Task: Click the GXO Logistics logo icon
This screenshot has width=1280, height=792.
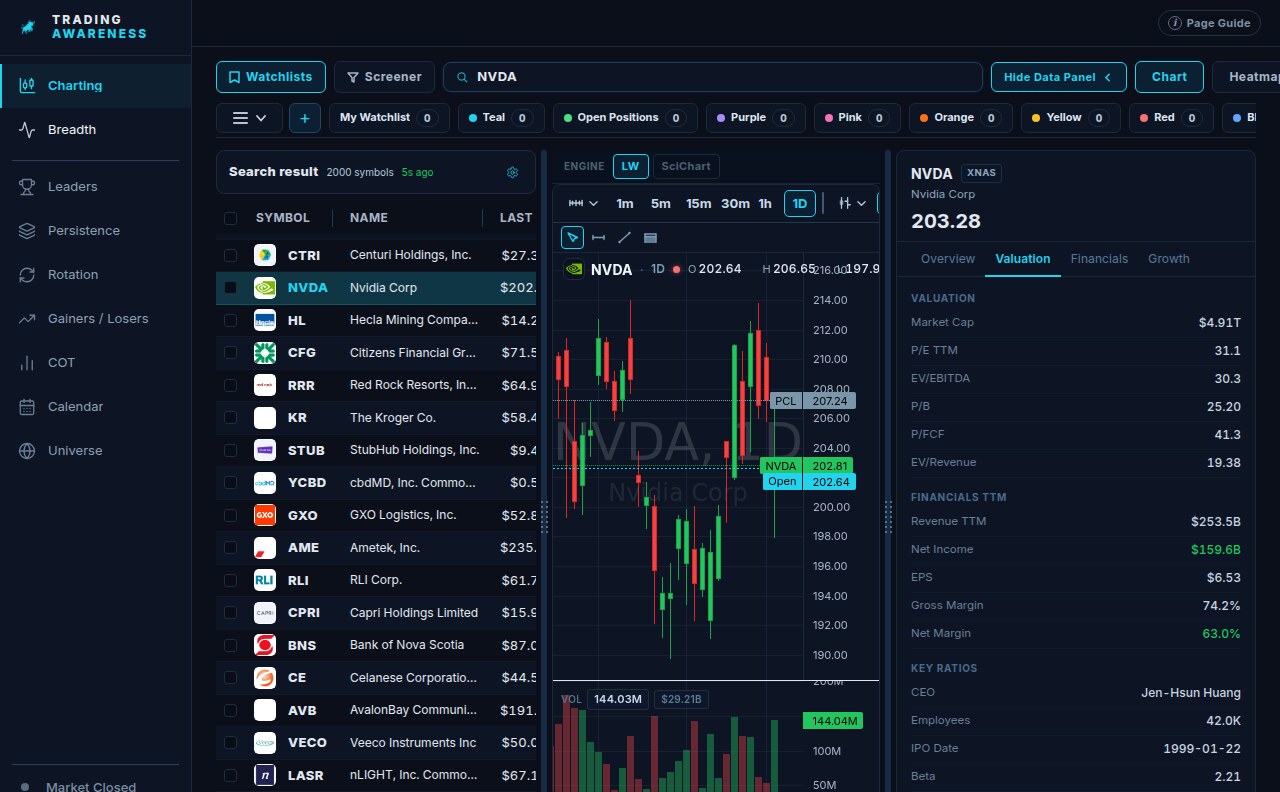Action: pyautogui.click(x=265, y=515)
